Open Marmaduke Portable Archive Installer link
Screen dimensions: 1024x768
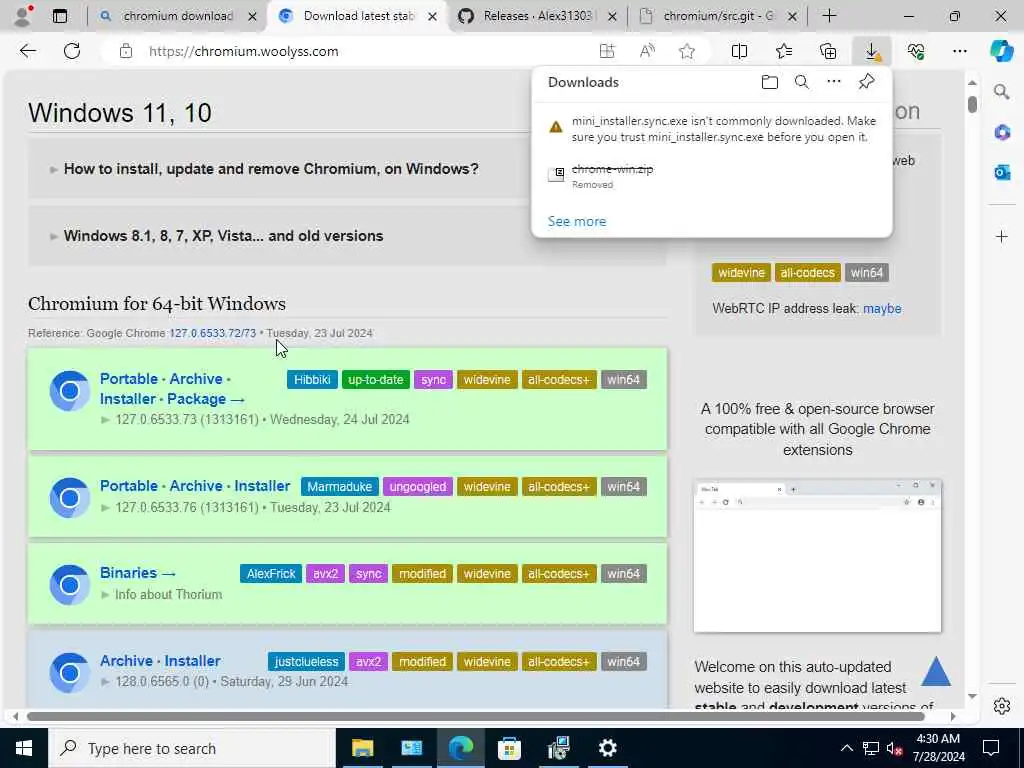195,486
